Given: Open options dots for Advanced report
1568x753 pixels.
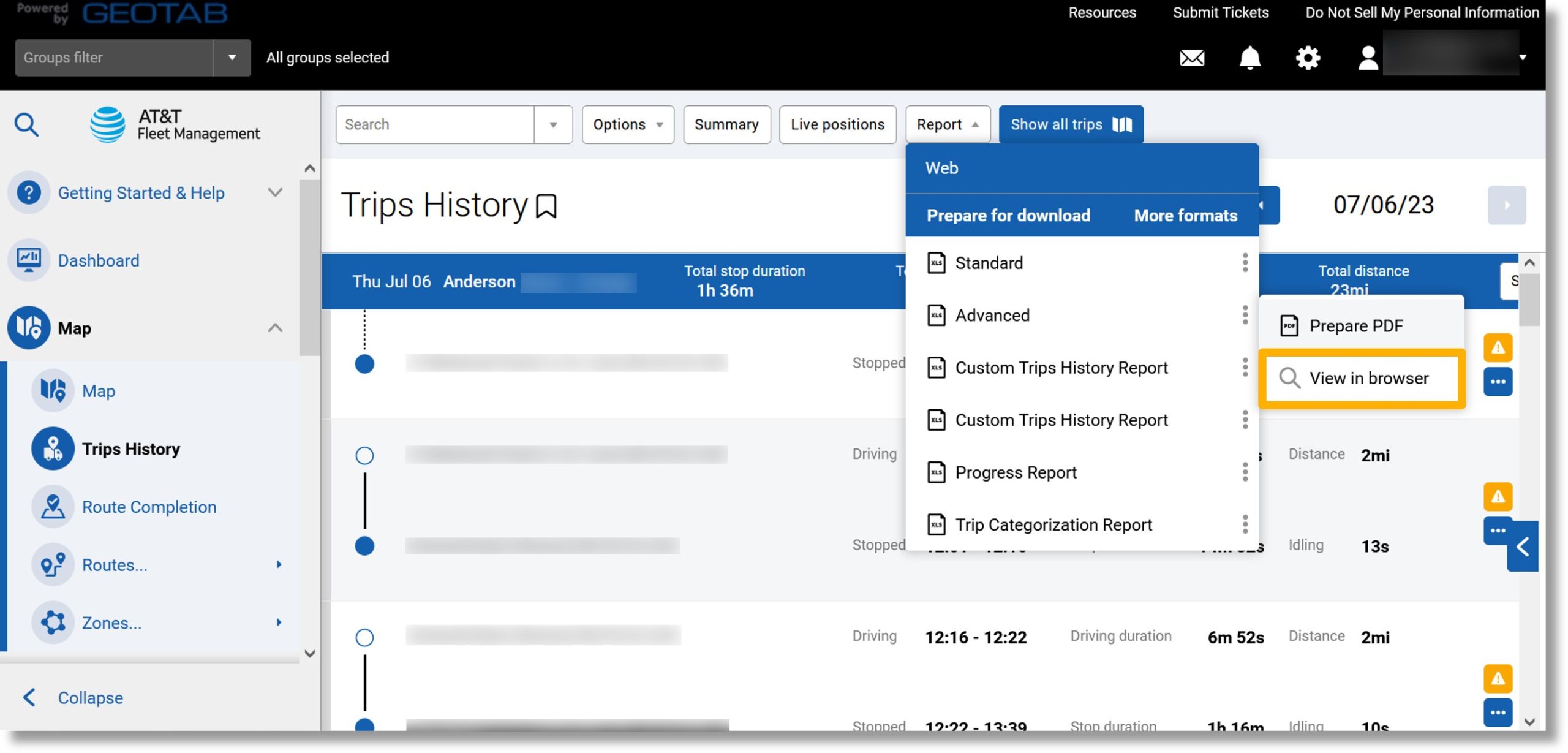Looking at the screenshot, I should pos(1245,315).
